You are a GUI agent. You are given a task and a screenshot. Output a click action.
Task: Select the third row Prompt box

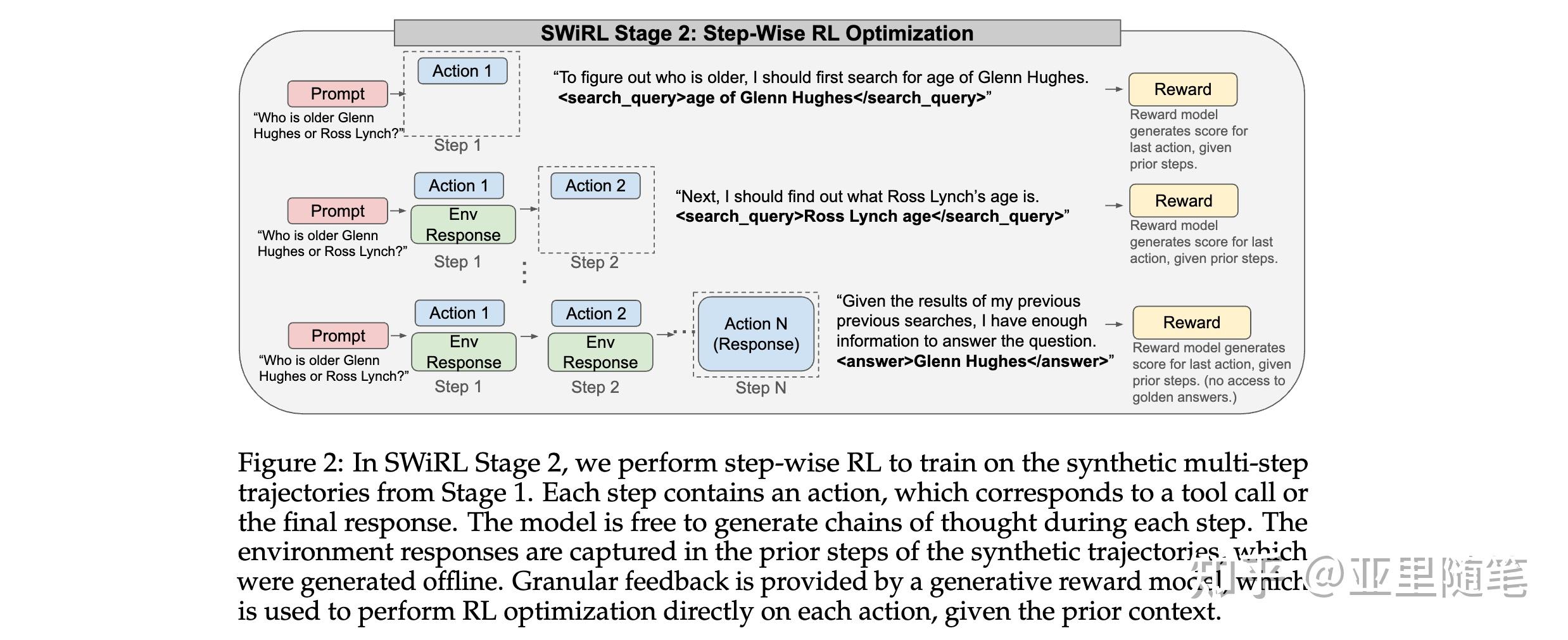click(338, 336)
